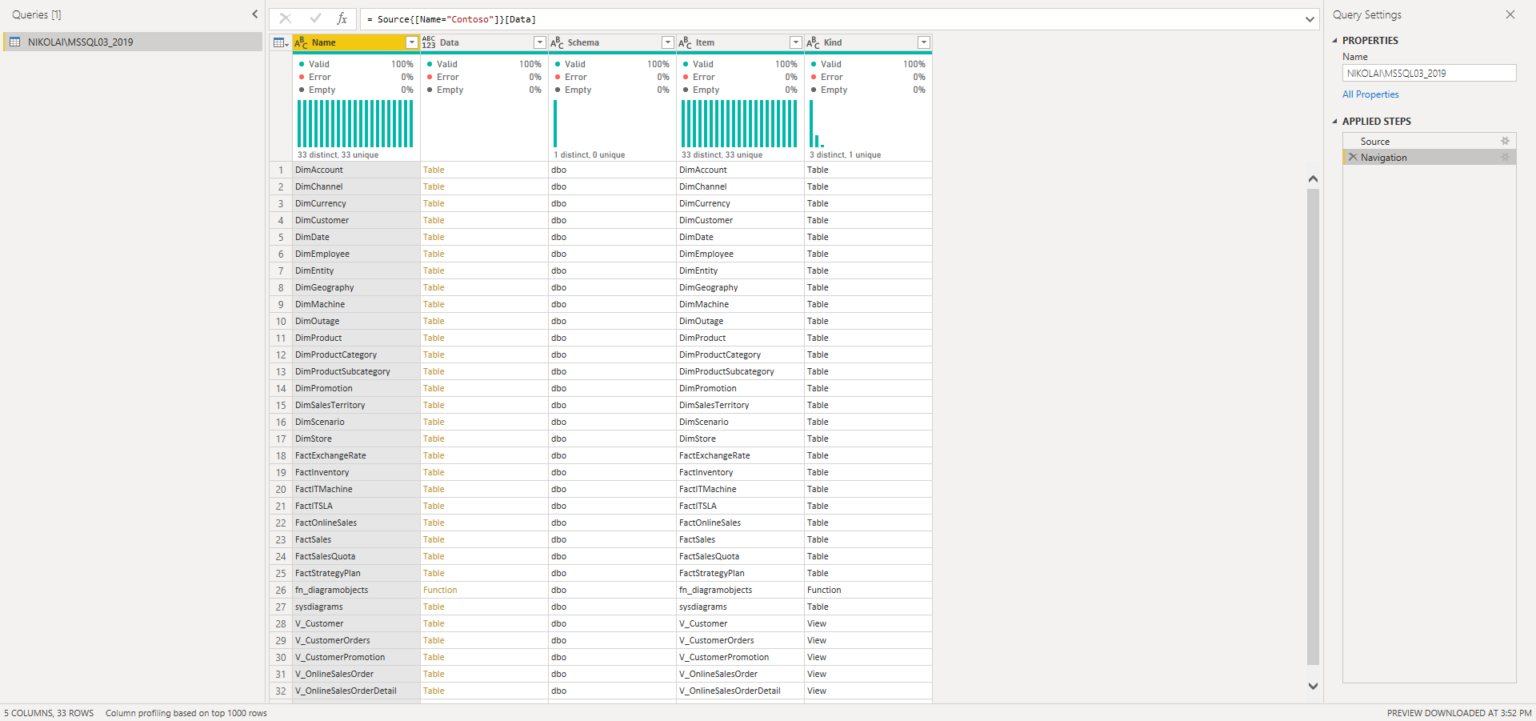Click the FactOnlineSales cell in Name column
The height and width of the screenshot is (721, 1536).
coord(356,522)
